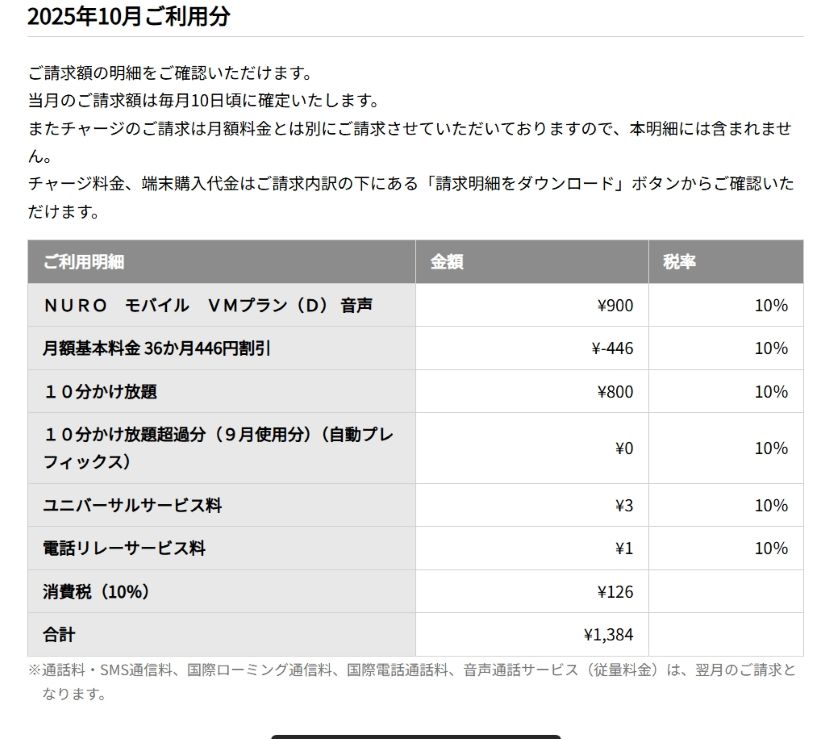
Task: Click the ¥126 tax amount
Action: (614, 591)
